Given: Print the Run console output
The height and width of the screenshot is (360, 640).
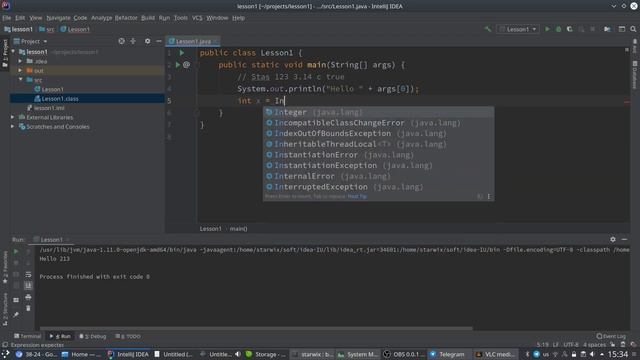Looking at the screenshot, I should click(28, 297).
